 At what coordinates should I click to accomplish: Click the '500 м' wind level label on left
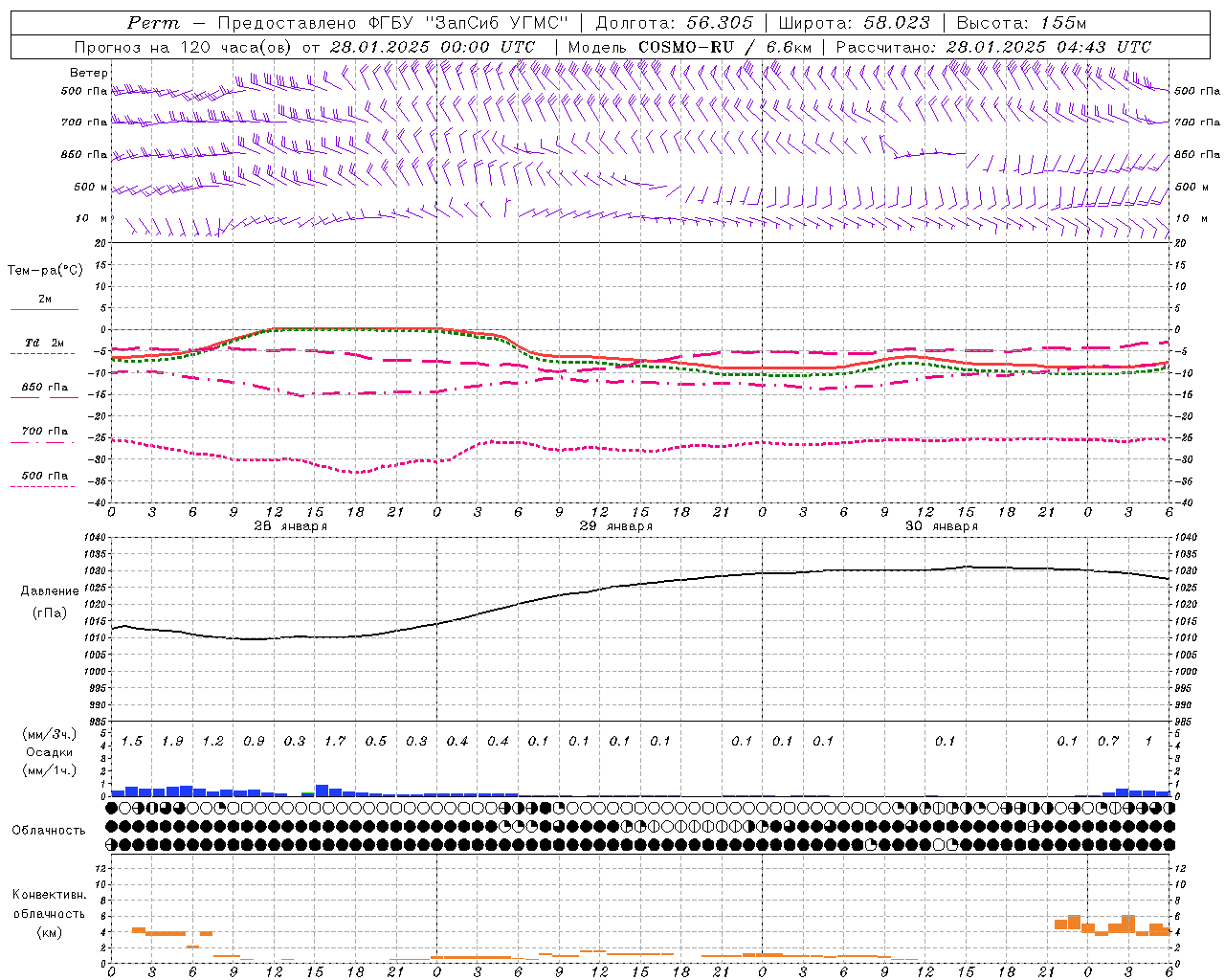[91, 187]
